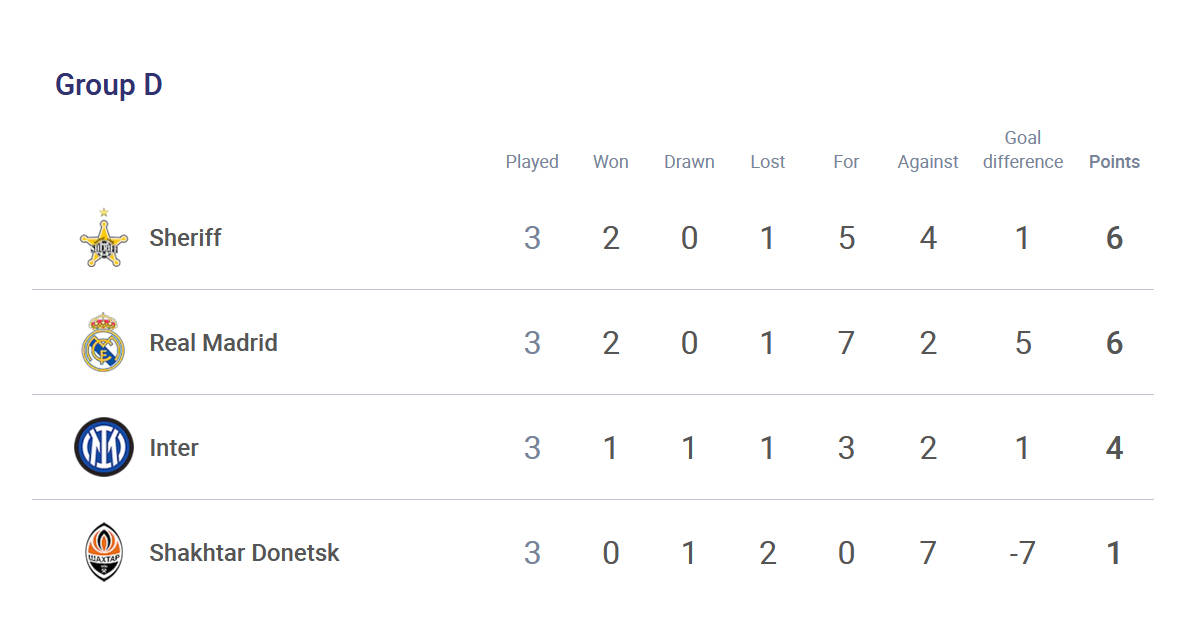Click Sheriff's points value of 6
The image size is (1177, 629).
(1114, 239)
